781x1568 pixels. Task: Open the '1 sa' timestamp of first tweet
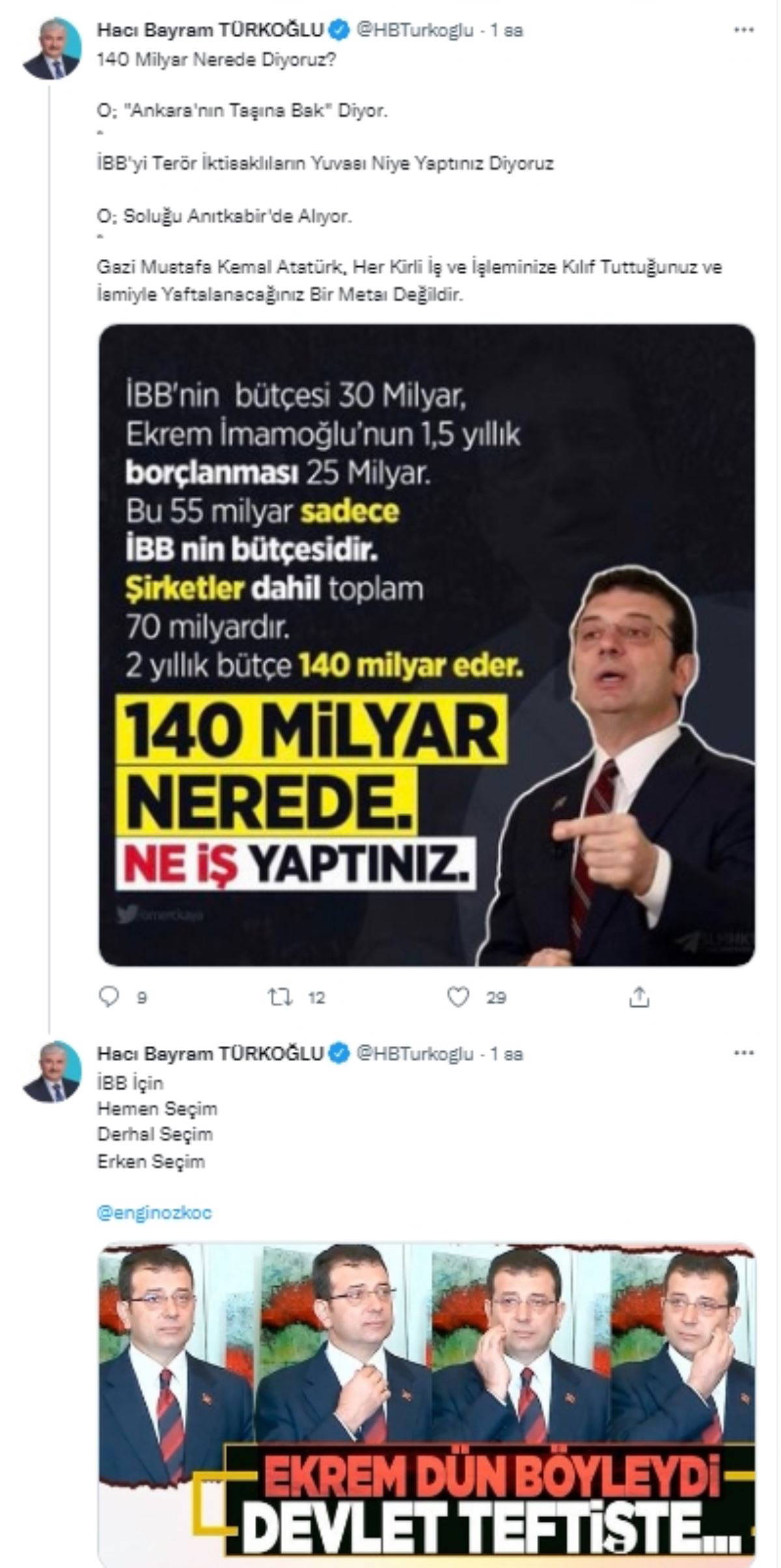pyautogui.click(x=507, y=30)
